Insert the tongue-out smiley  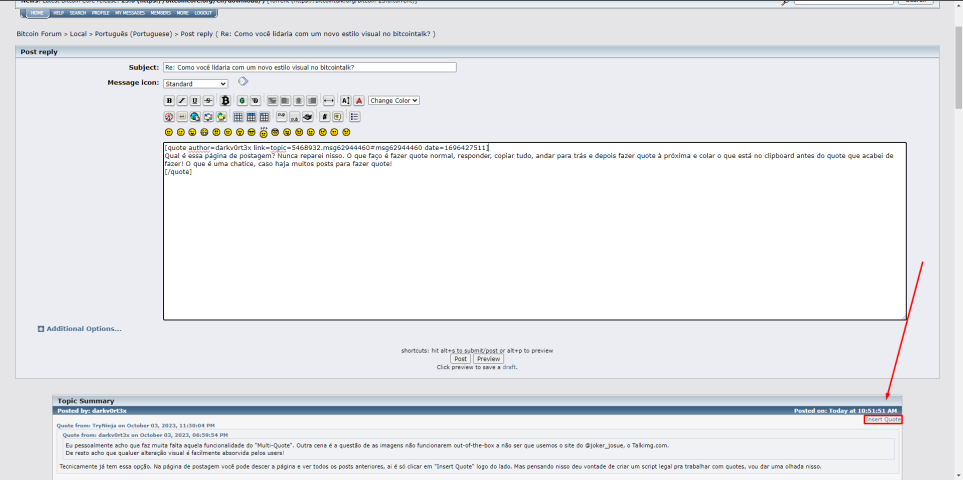(x=287, y=132)
